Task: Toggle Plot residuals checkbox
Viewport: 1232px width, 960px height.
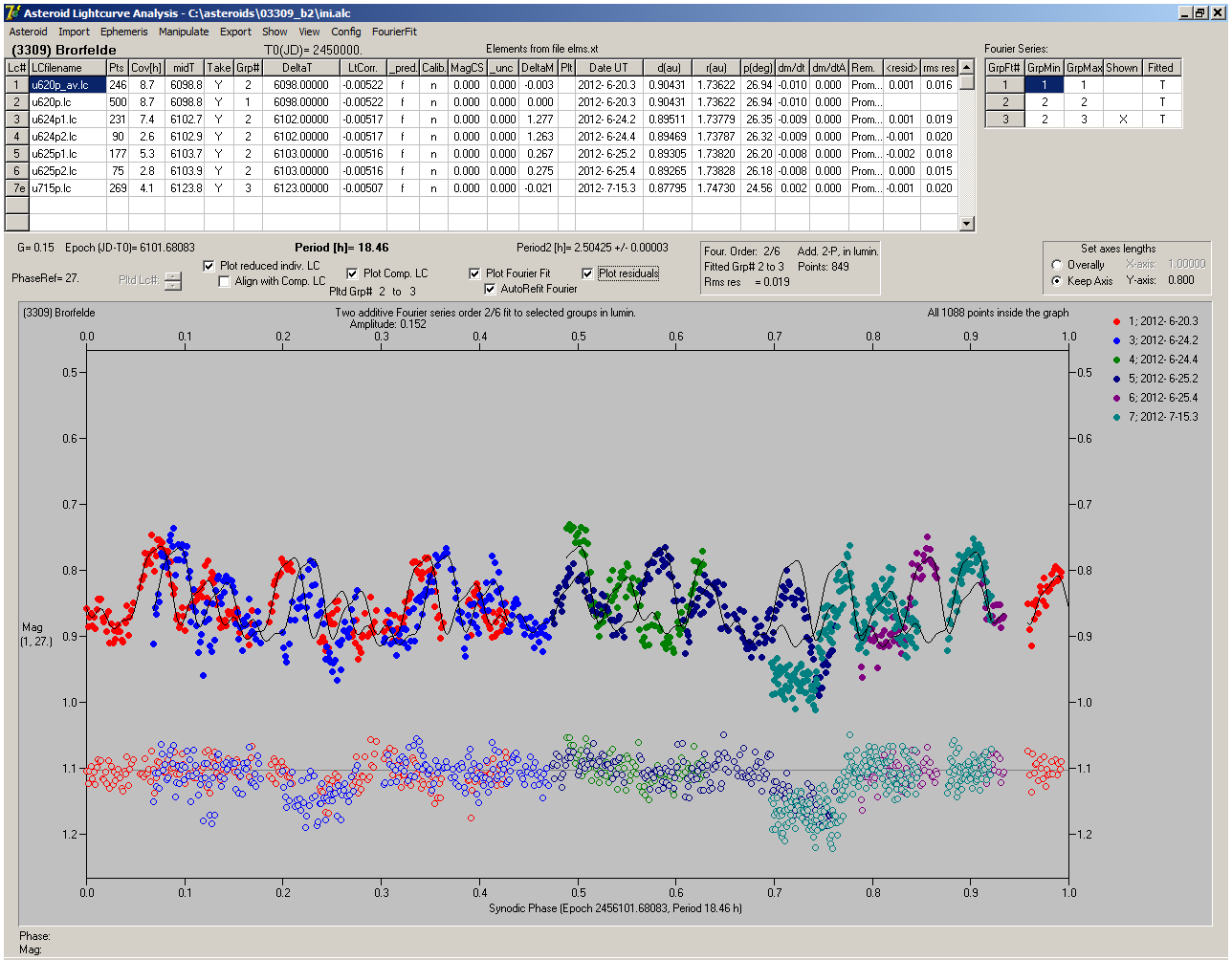Action: (587, 273)
